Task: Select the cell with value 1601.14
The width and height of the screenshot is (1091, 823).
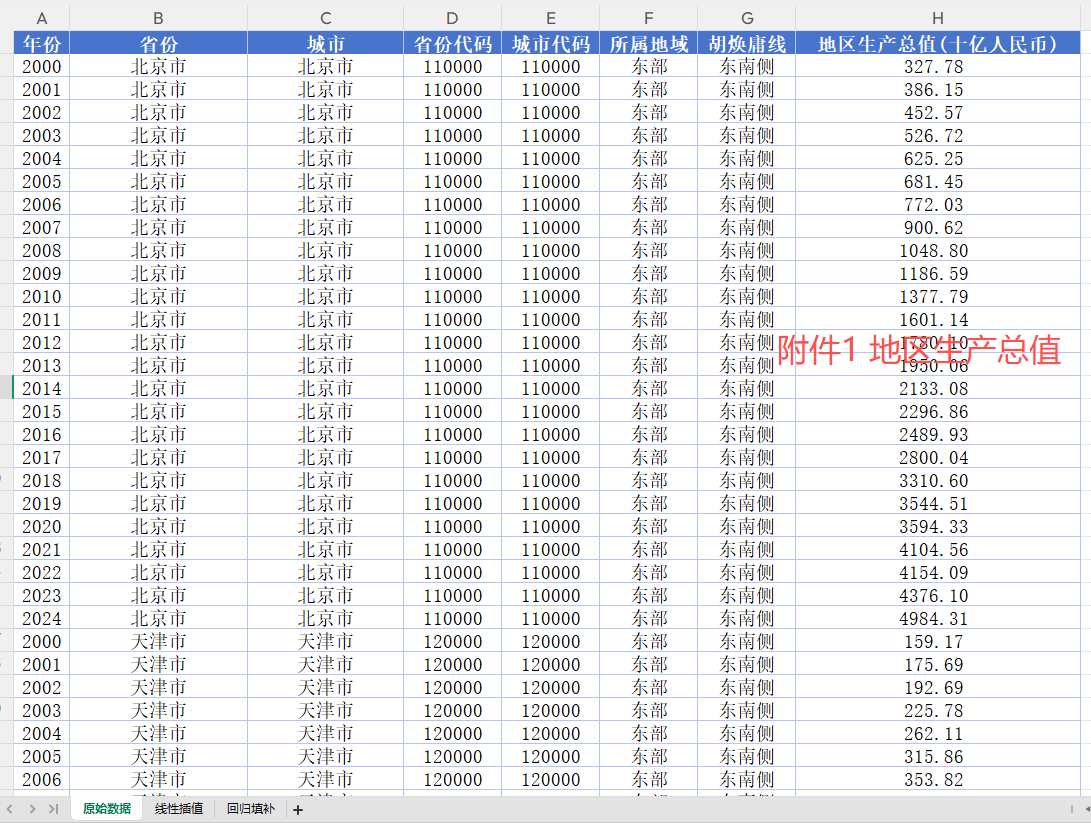Action: [938, 319]
